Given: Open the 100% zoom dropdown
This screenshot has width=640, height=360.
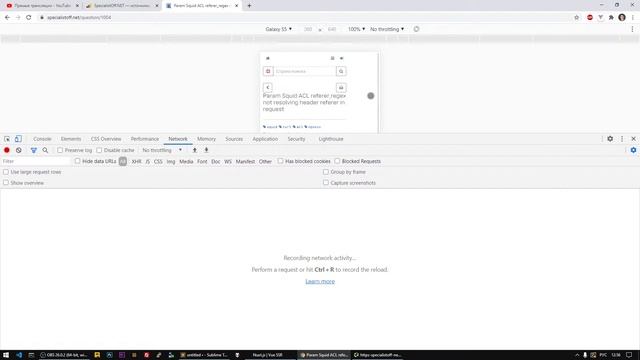Looking at the screenshot, I should point(356,29).
